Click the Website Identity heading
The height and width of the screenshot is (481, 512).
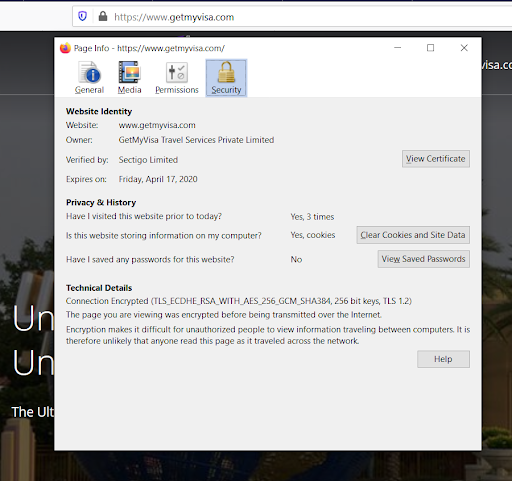[x=99, y=111]
